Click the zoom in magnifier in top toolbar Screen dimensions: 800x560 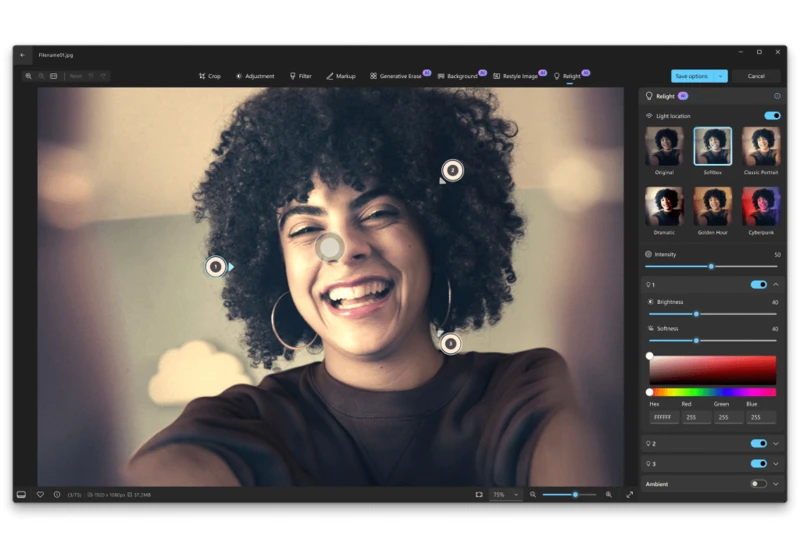click(x=29, y=76)
